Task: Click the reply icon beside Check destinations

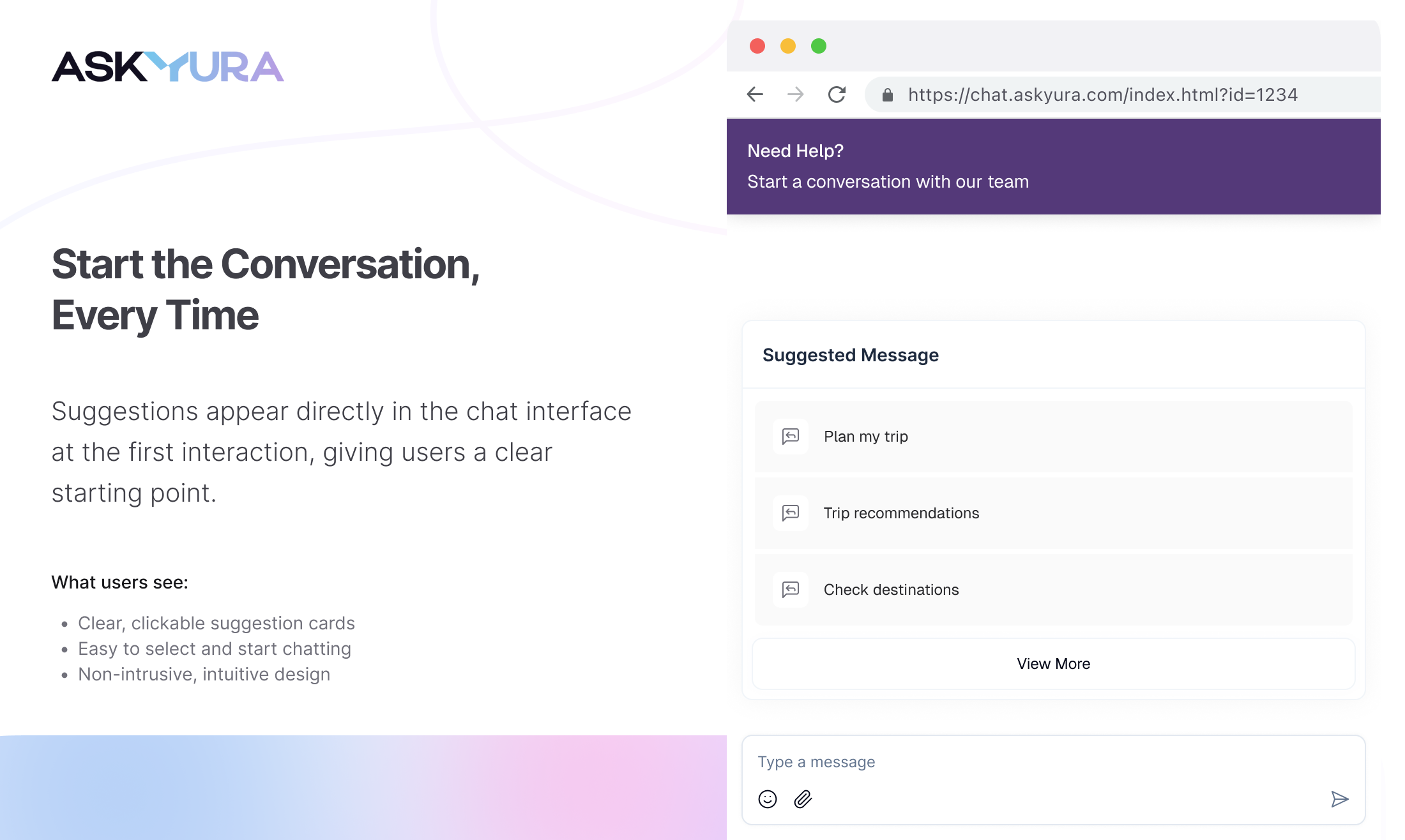Action: tap(790, 590)
